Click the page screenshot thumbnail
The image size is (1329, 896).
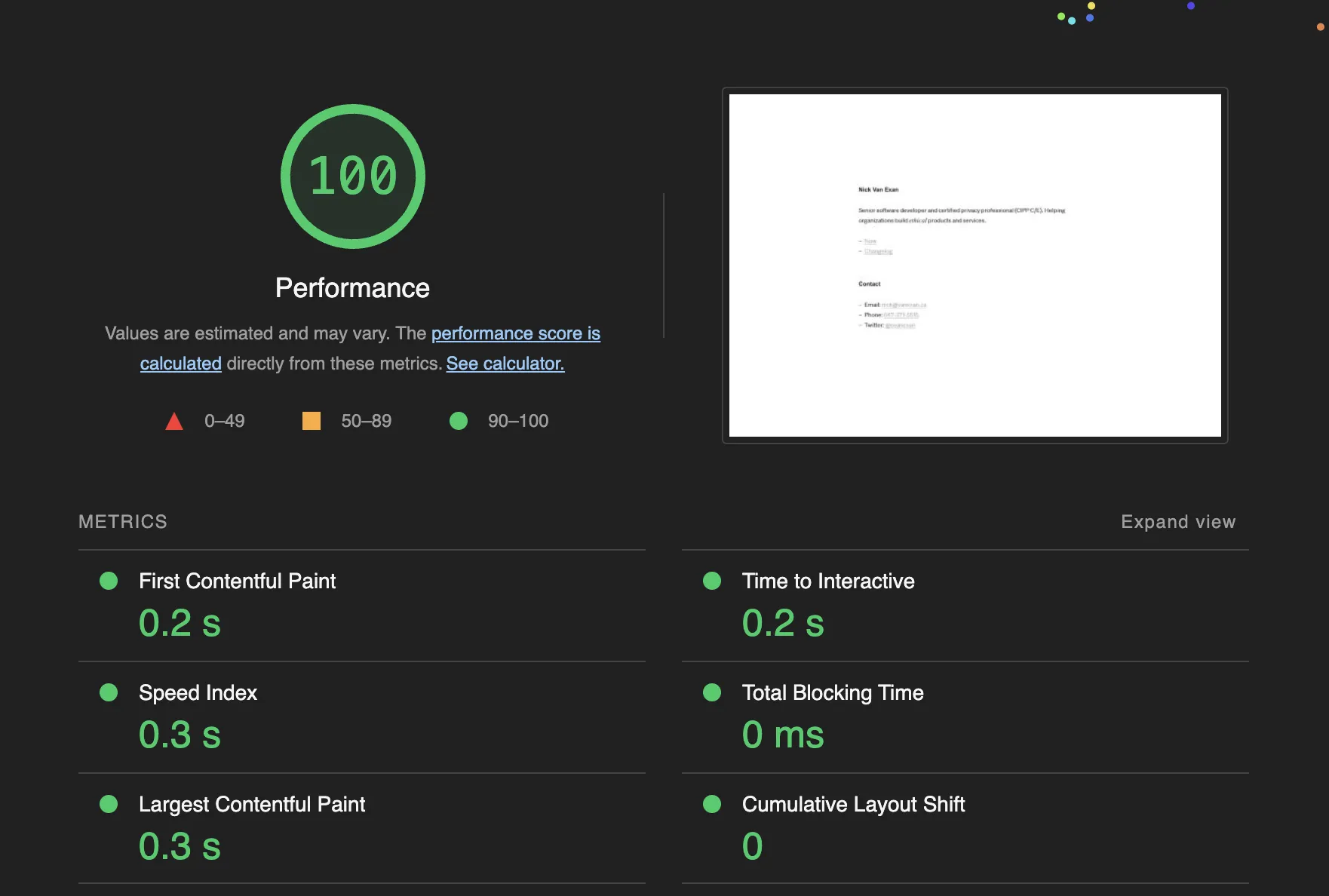coord(975,265)
